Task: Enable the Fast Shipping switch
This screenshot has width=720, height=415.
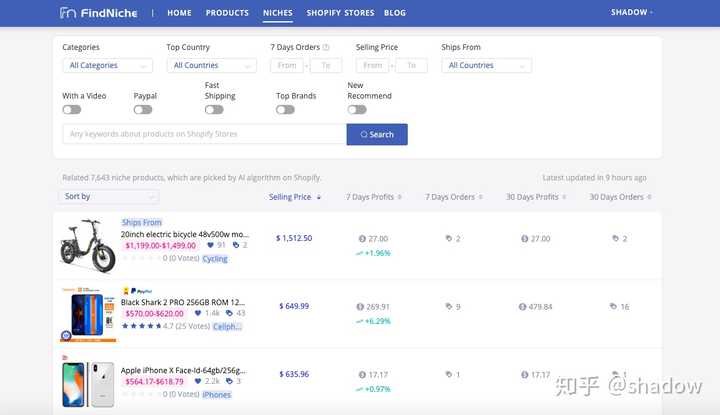Action: pyautogui.click(x=214, y=110)
